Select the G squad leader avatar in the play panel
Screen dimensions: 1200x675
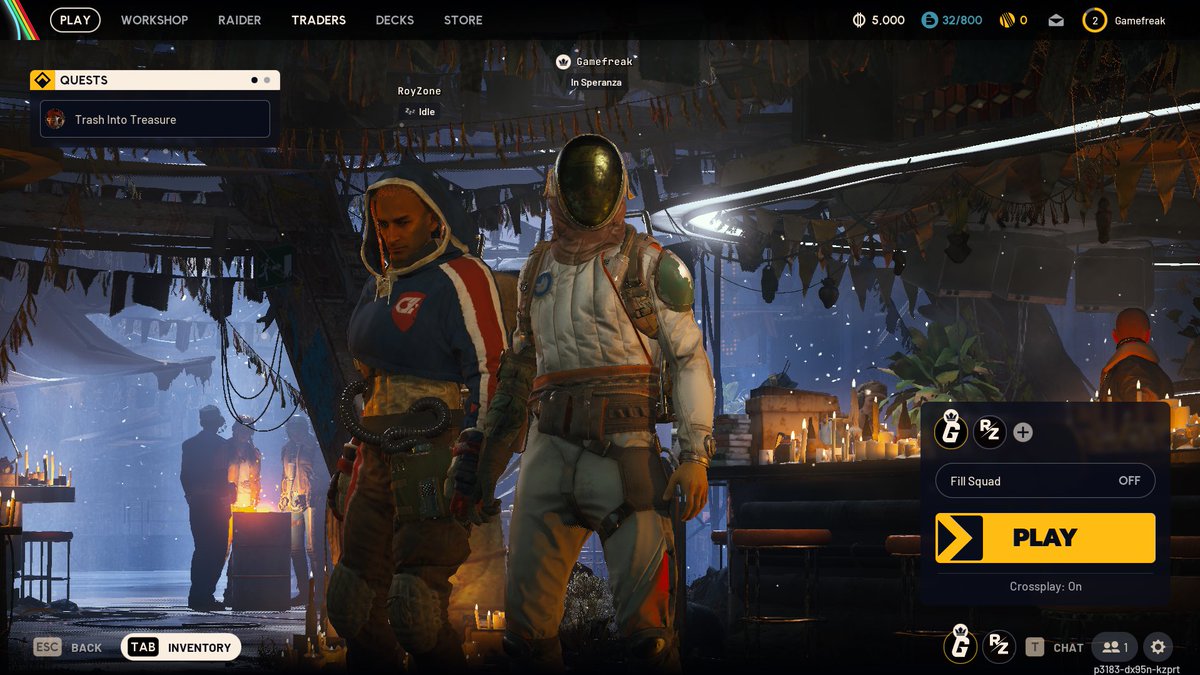pyautogui.click(x=951, y=431)
